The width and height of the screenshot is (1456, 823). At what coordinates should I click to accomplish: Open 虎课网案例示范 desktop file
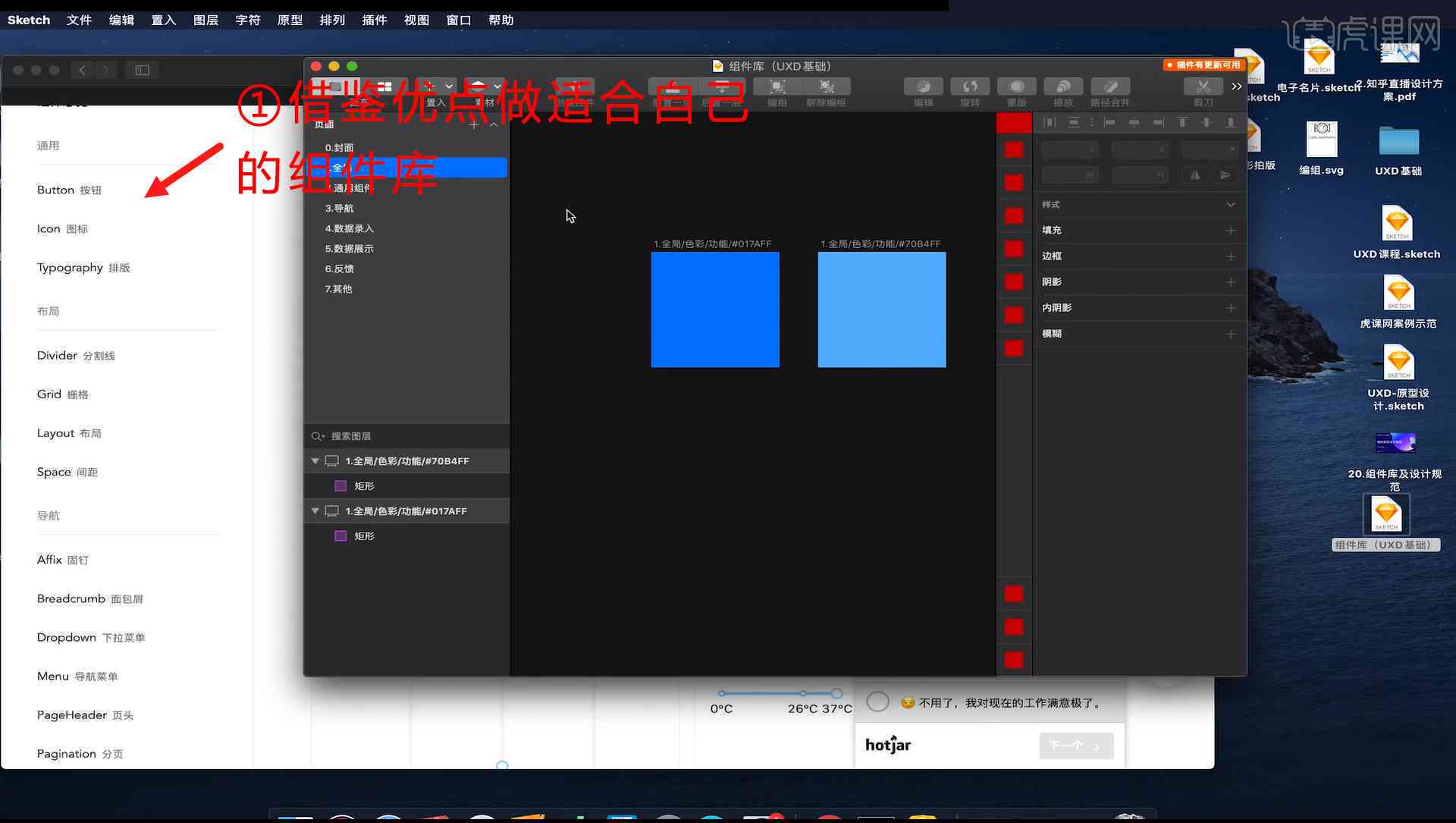pos(1398,301)
